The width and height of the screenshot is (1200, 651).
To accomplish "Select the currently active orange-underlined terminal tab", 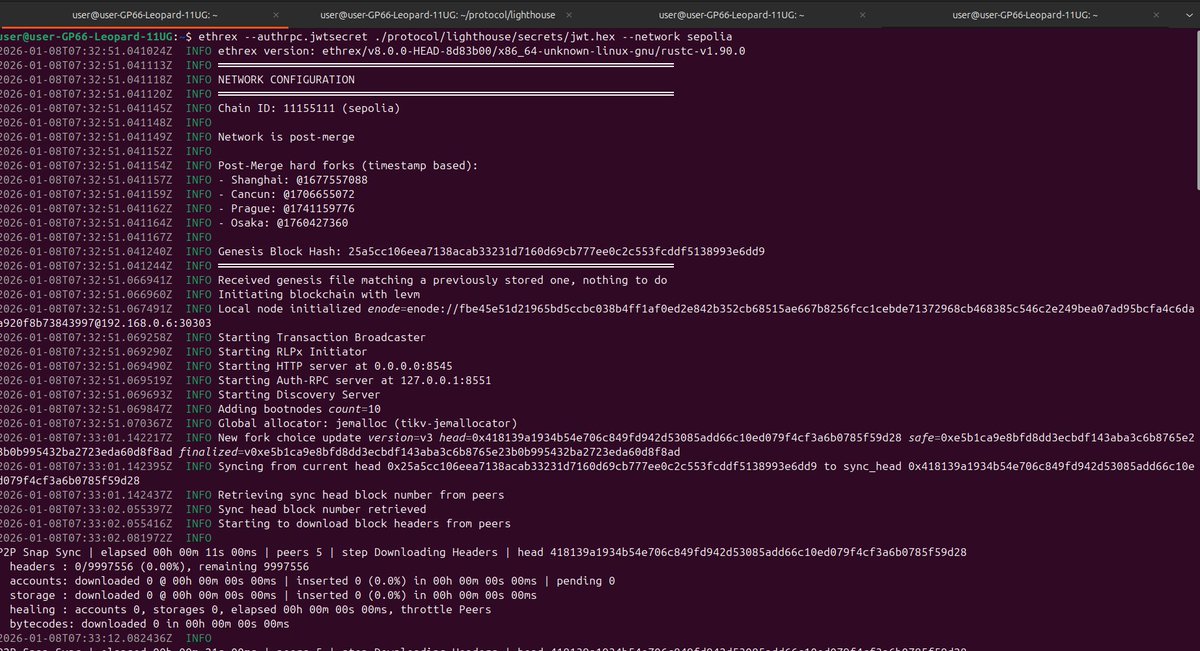I will click(x=143, y=15).
